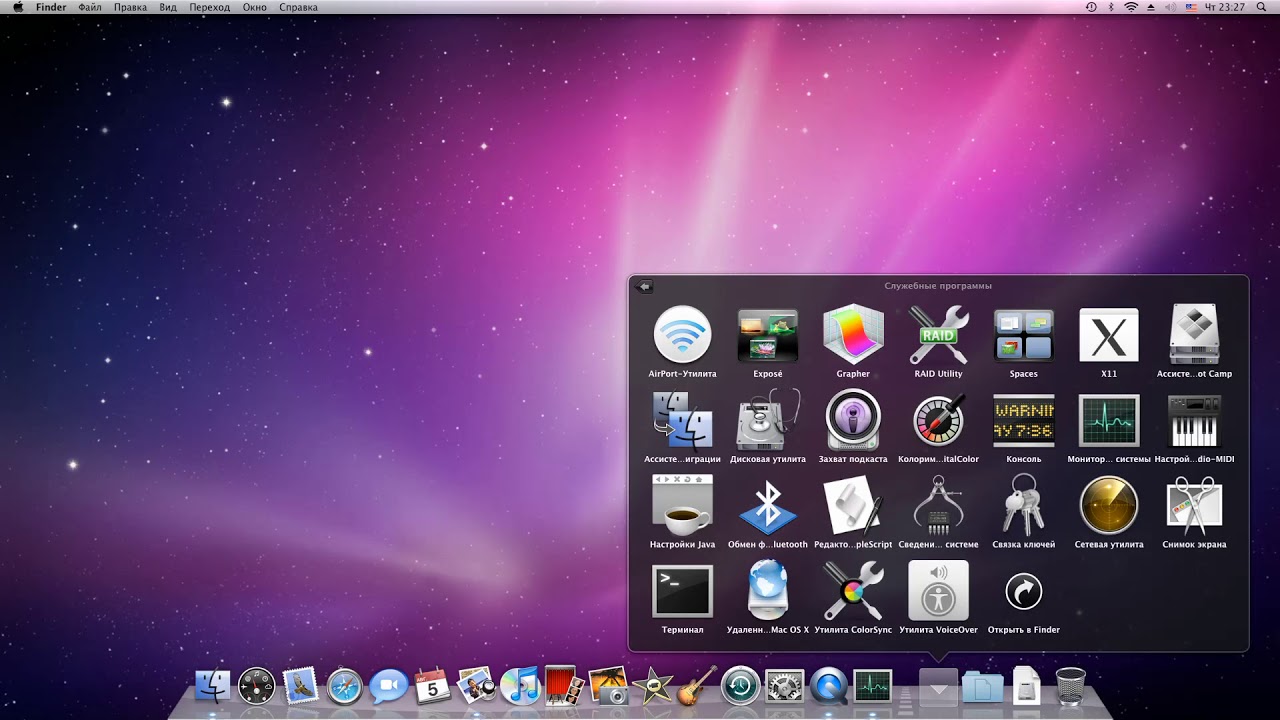Open the Apple menu
Screen dimensions: 1280x720
18,7
